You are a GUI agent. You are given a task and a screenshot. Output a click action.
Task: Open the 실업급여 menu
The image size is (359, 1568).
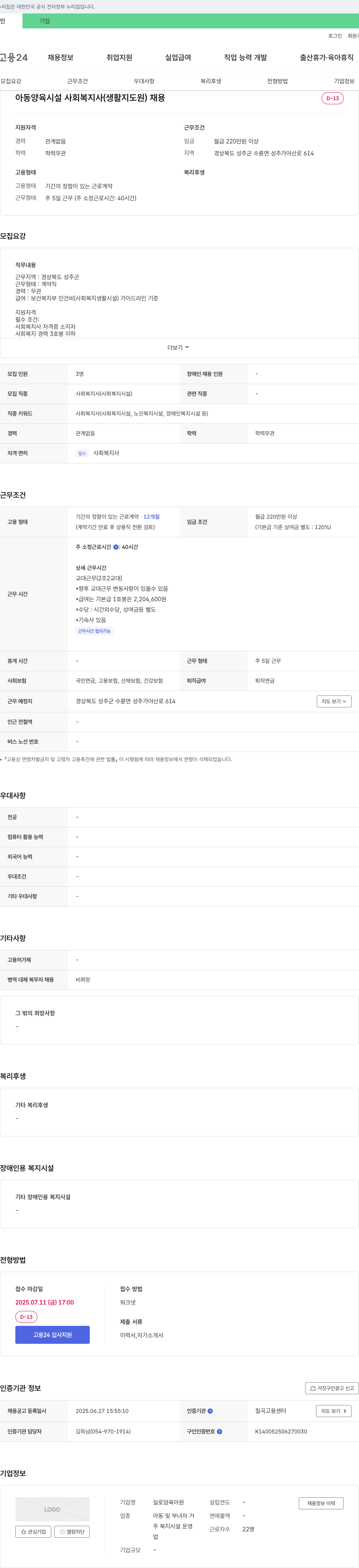tap(178, 57)
